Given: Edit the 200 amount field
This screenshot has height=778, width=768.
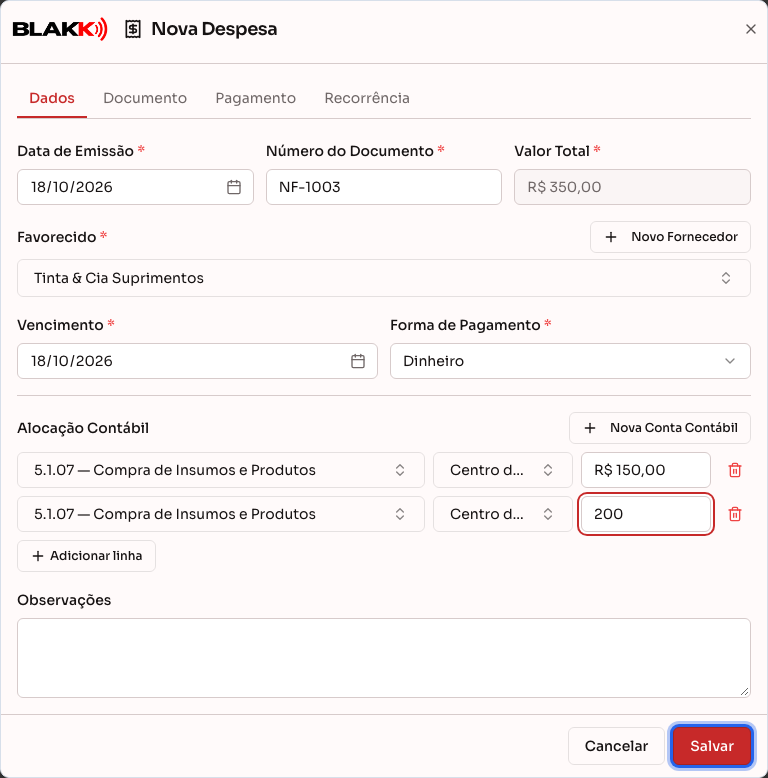Looking at the screenshot, I should [645, 514].
